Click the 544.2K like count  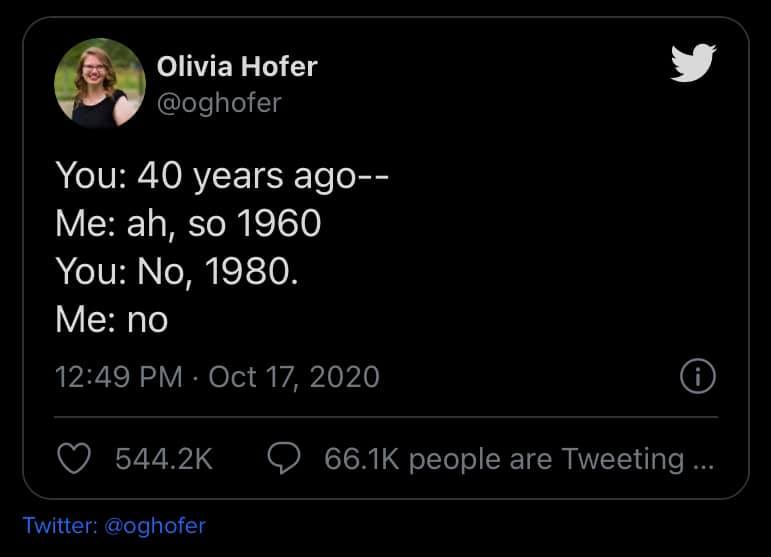[x=164, y=459]
